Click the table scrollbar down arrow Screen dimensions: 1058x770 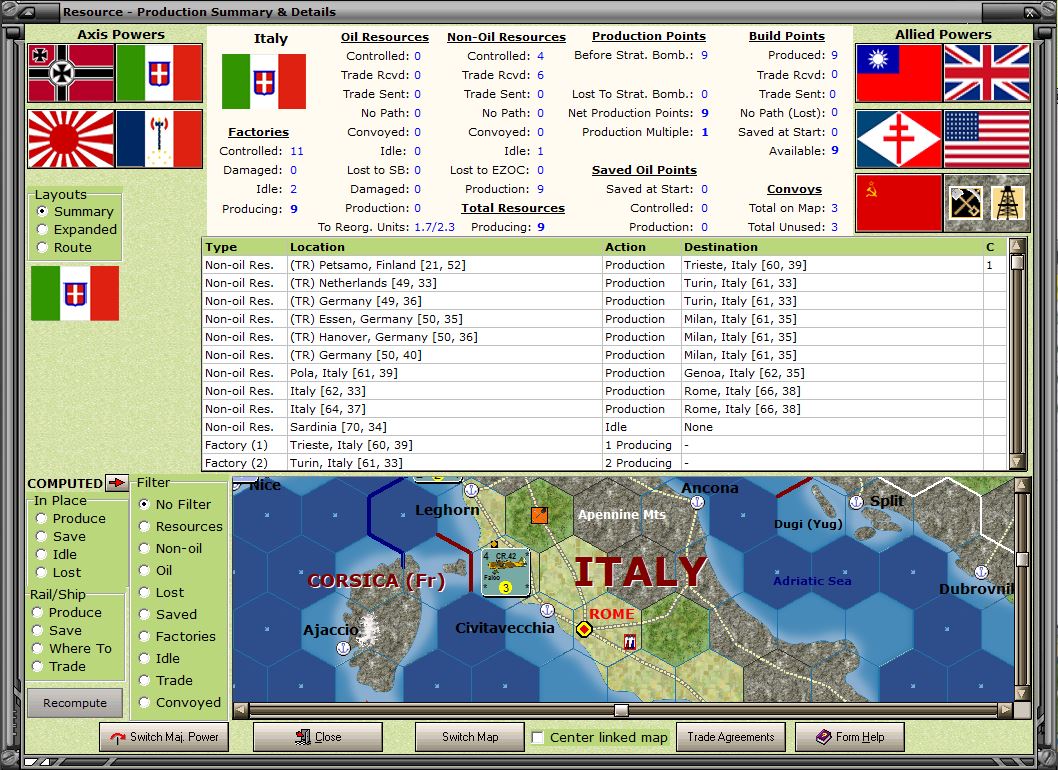1018,462
